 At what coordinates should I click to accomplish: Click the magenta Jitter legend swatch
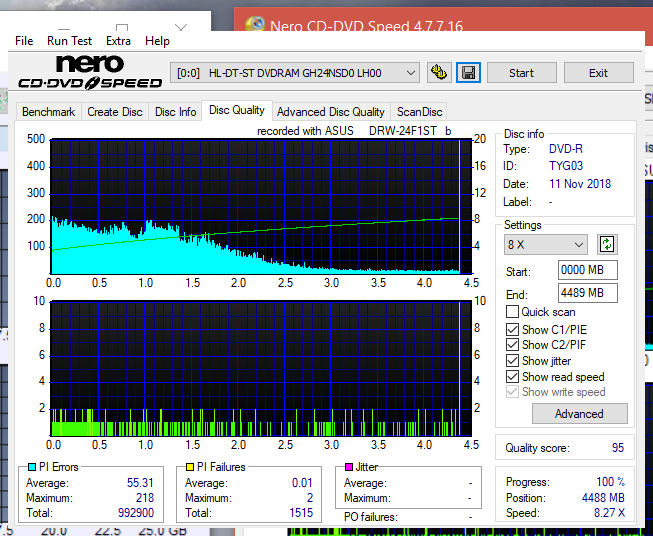coord(349,467)
